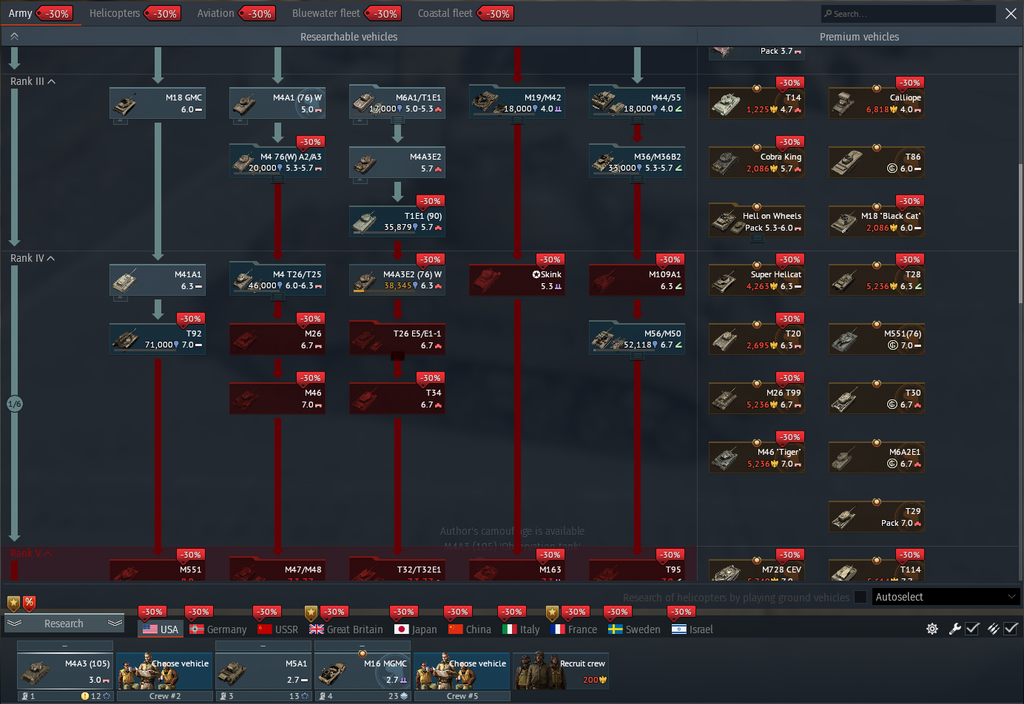
Task: Expand the M56/M50 vehicle group
Action: (x=637, y=340)
